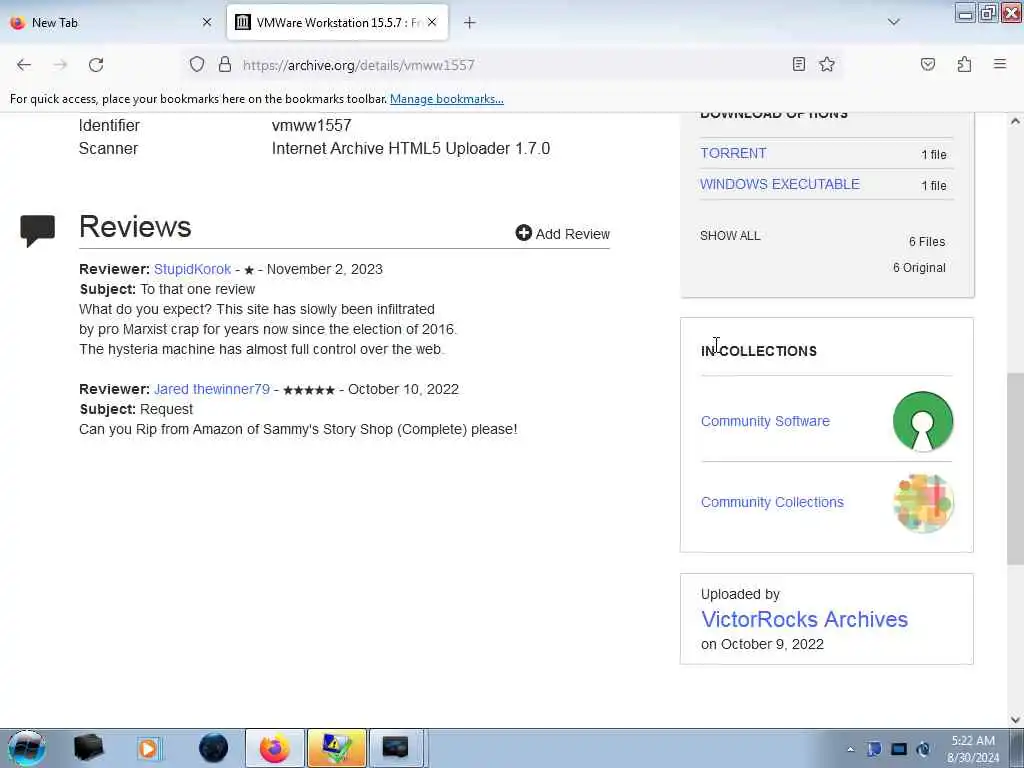Open the Save to Pocket icon
Screen dimensions: 1024x768
pyautogui.click(x=927, y=64)
